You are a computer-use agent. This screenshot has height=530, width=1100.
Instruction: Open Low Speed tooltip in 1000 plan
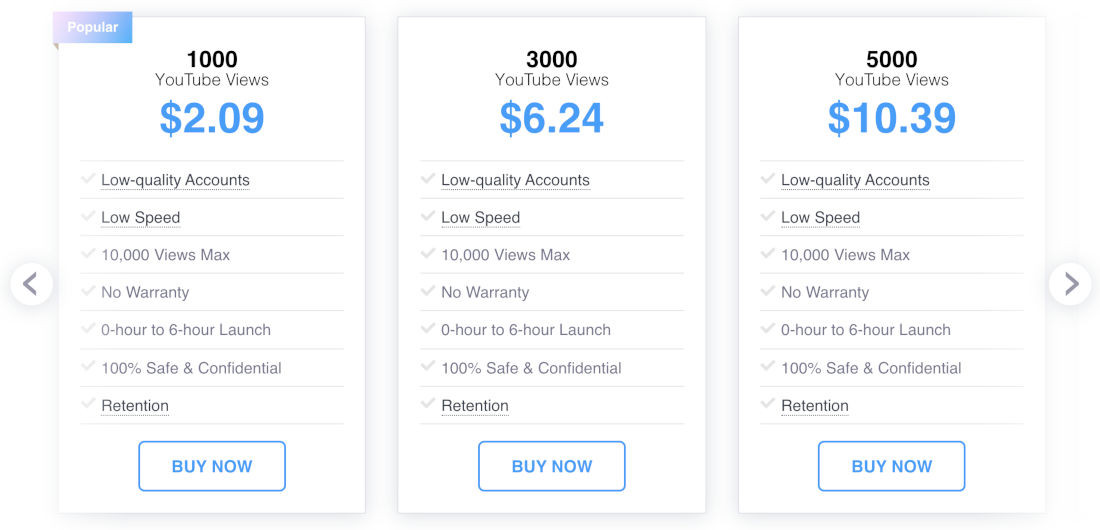coord(140,218)
